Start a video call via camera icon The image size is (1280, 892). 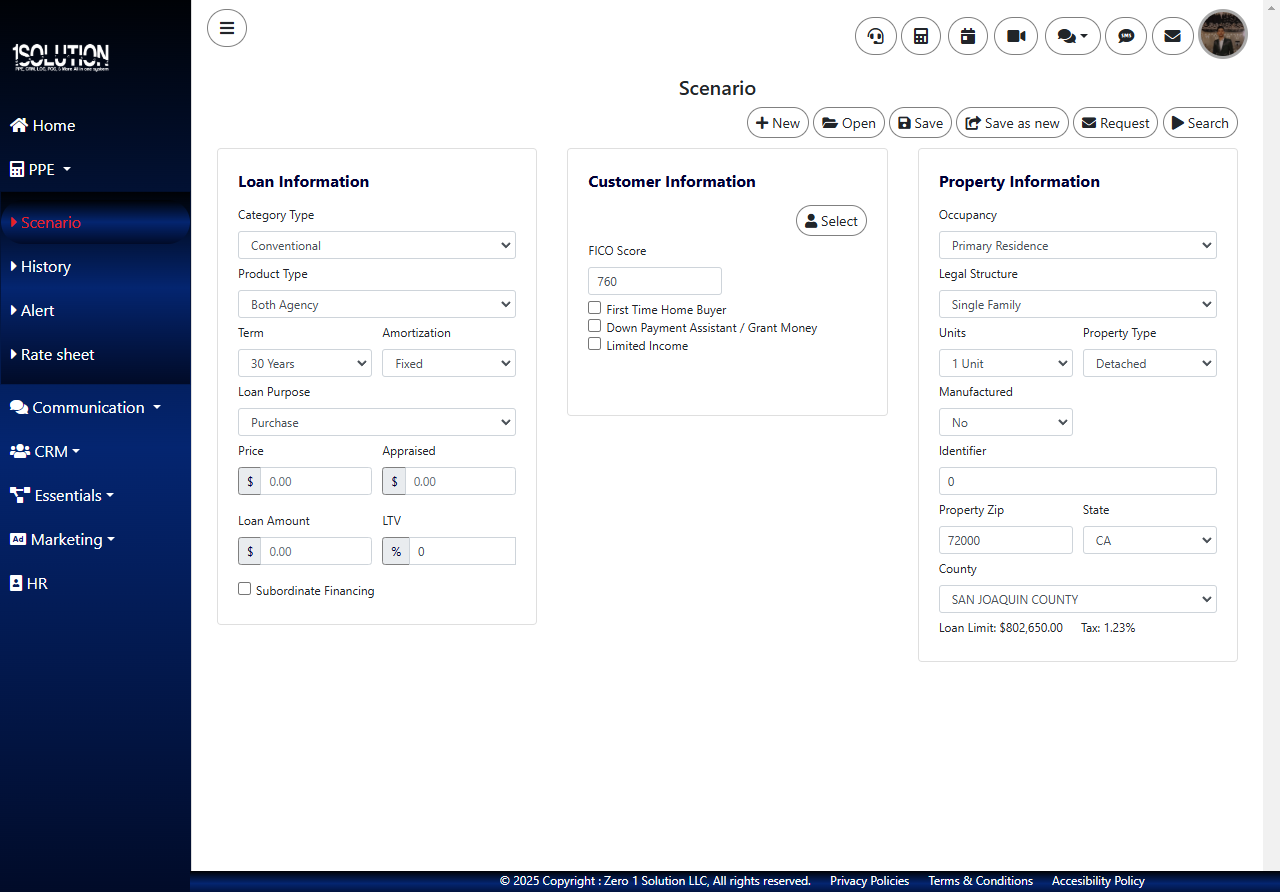1016,37
